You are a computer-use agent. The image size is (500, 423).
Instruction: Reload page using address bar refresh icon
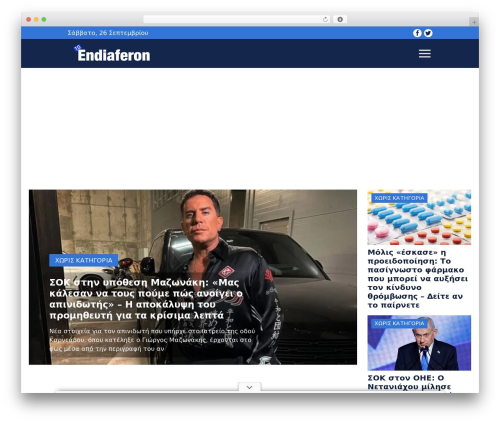[x=325, y=19]
